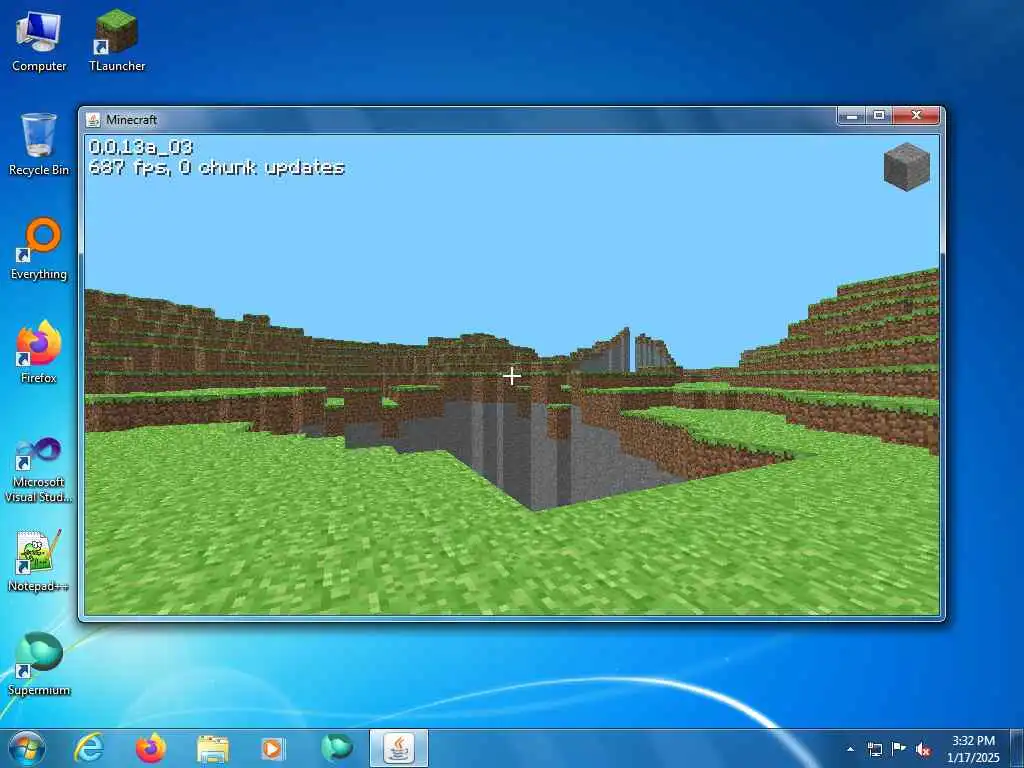This screenshot has width=1024, height=768.
Task: Launch Firefox from the taskbar
Action: pyautogui.click(x=150, y=748)
